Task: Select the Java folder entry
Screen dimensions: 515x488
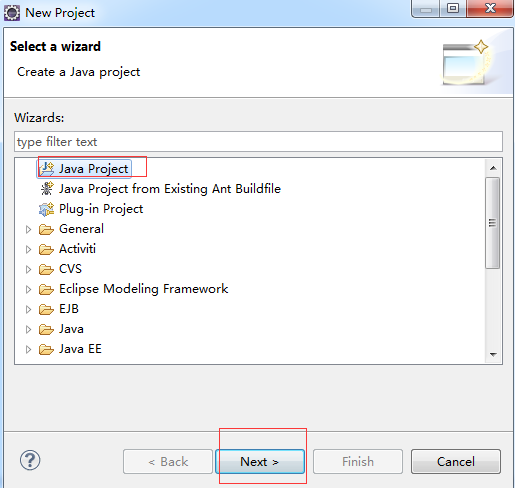Action: point(71,329)
